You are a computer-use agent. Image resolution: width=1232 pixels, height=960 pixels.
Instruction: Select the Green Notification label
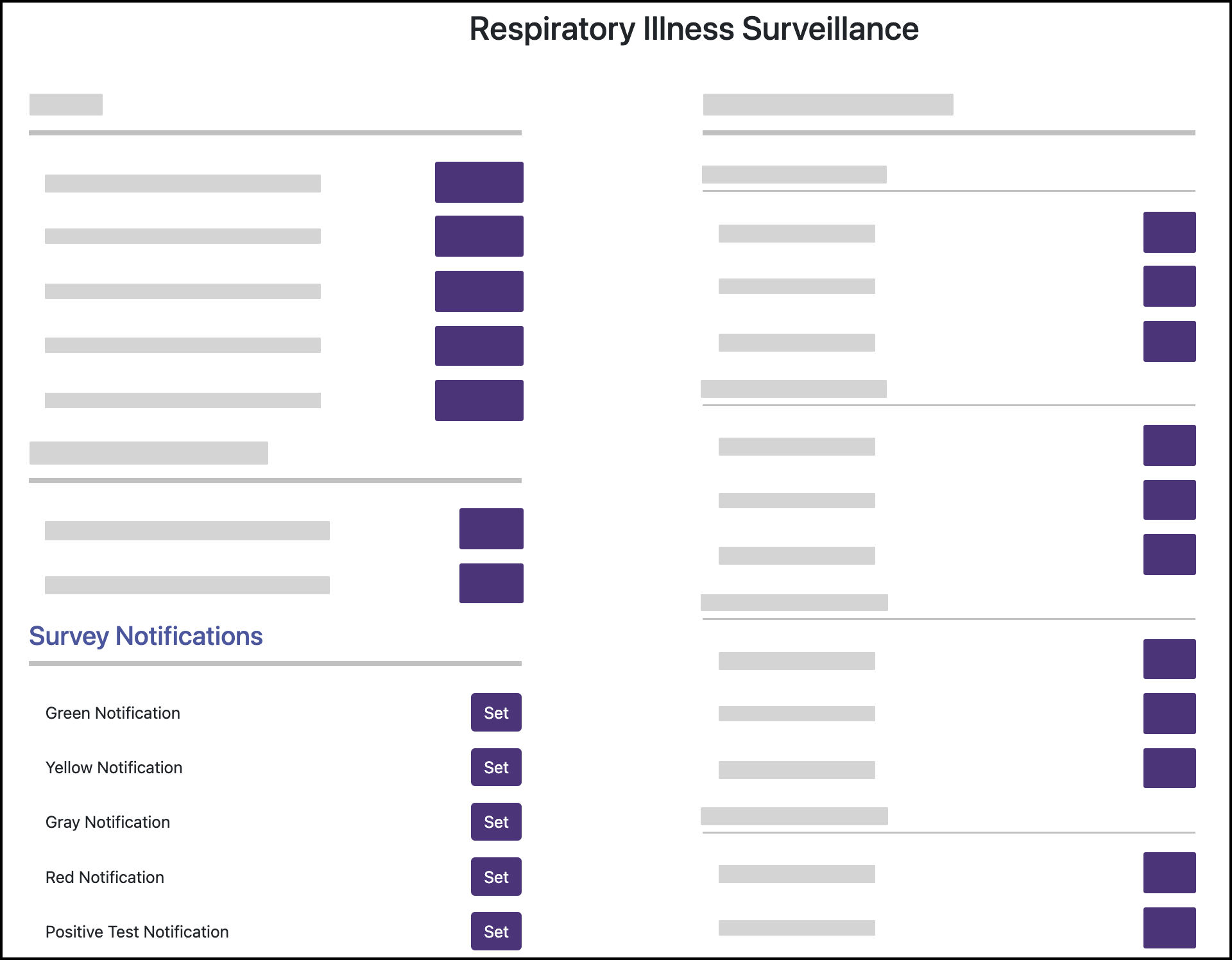point(113,713)
